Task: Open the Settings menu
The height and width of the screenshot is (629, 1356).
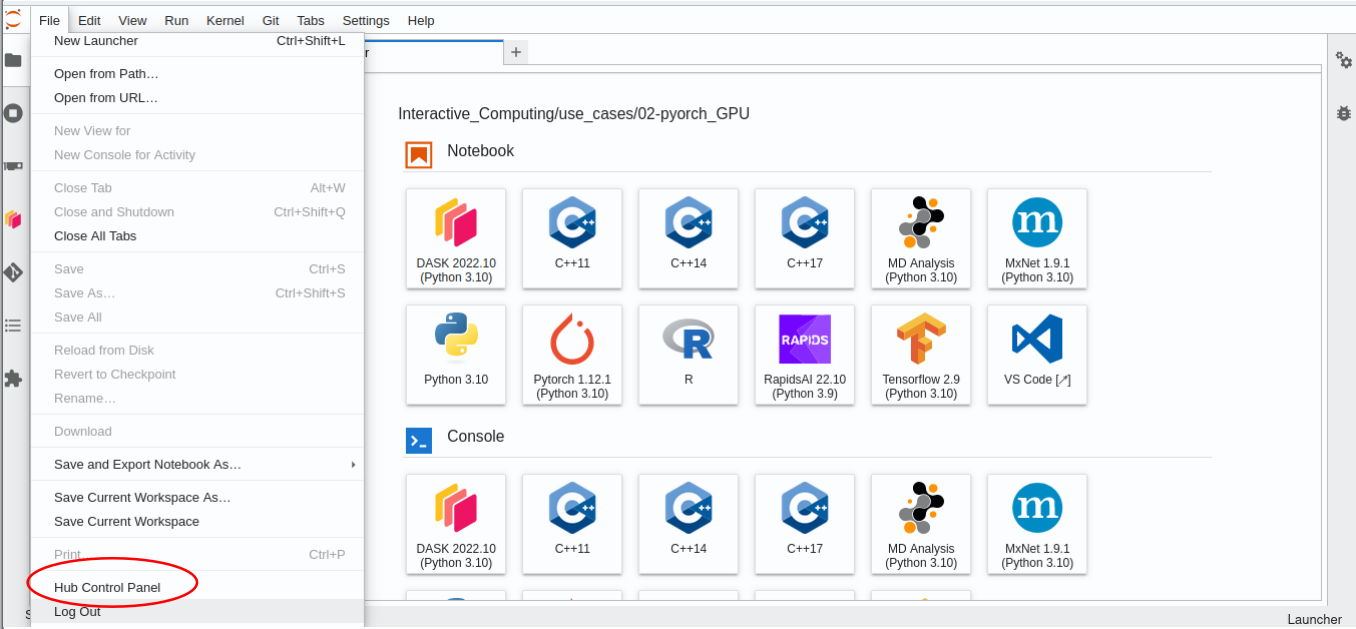Action: pyautogui.click(x=366, y=20)
